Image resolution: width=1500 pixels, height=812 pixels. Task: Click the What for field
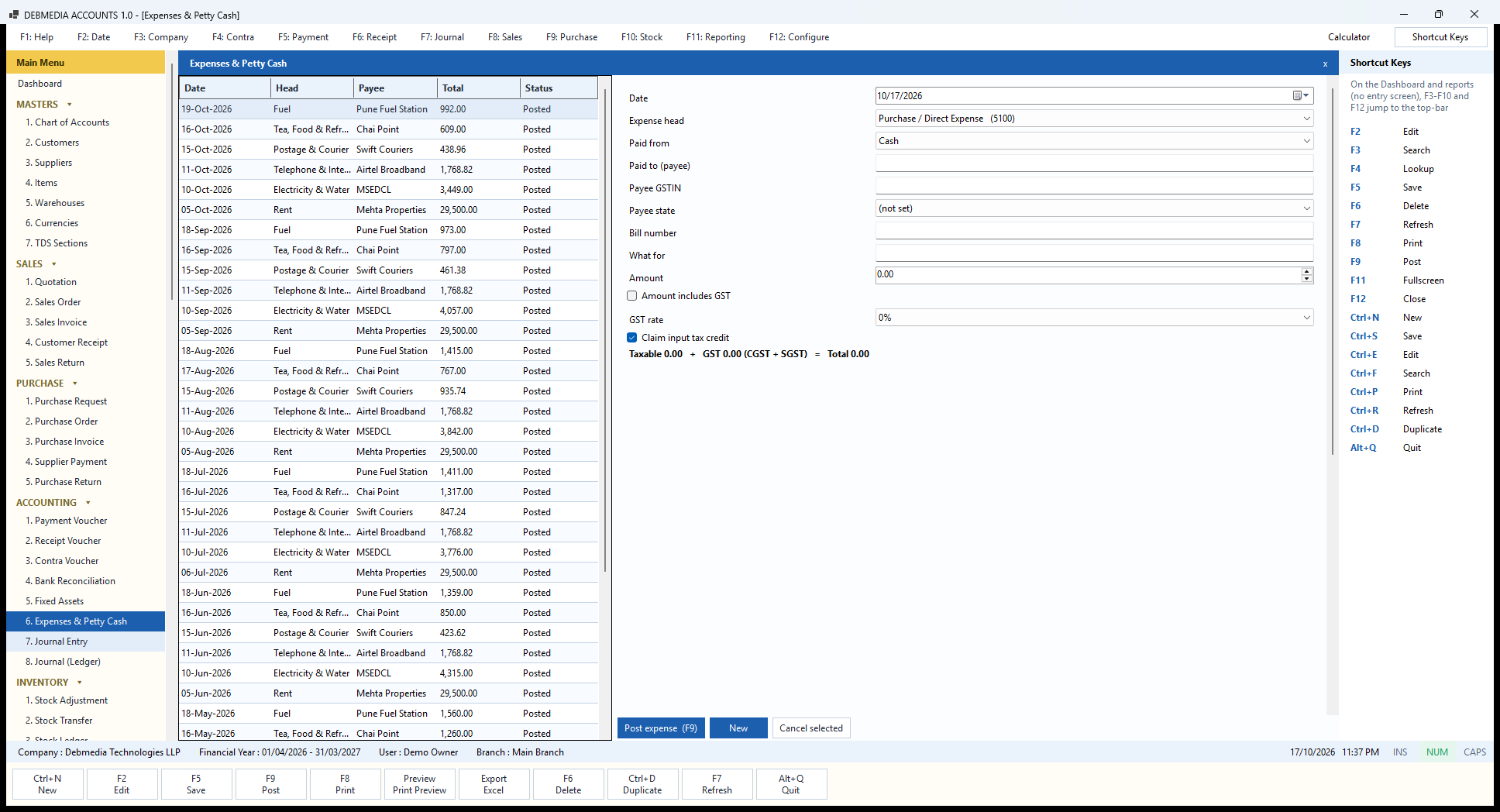tap(1094, 253)
